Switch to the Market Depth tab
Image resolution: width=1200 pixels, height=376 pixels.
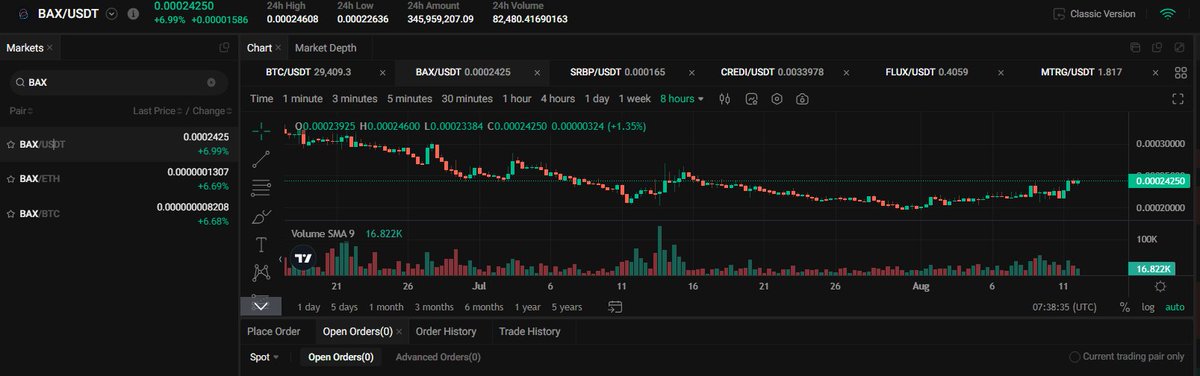pyautogui.click(x=326, y=48)
